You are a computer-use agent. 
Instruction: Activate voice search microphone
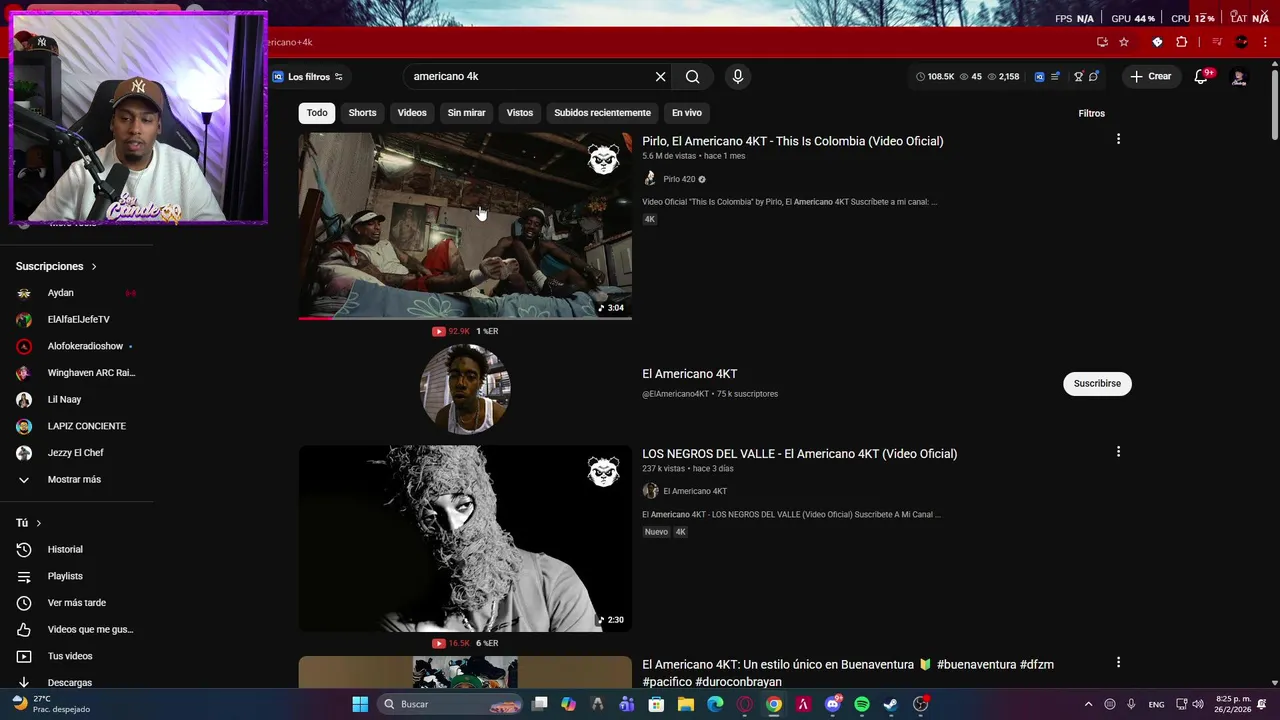pyautogui.click(x=738, y=77)
